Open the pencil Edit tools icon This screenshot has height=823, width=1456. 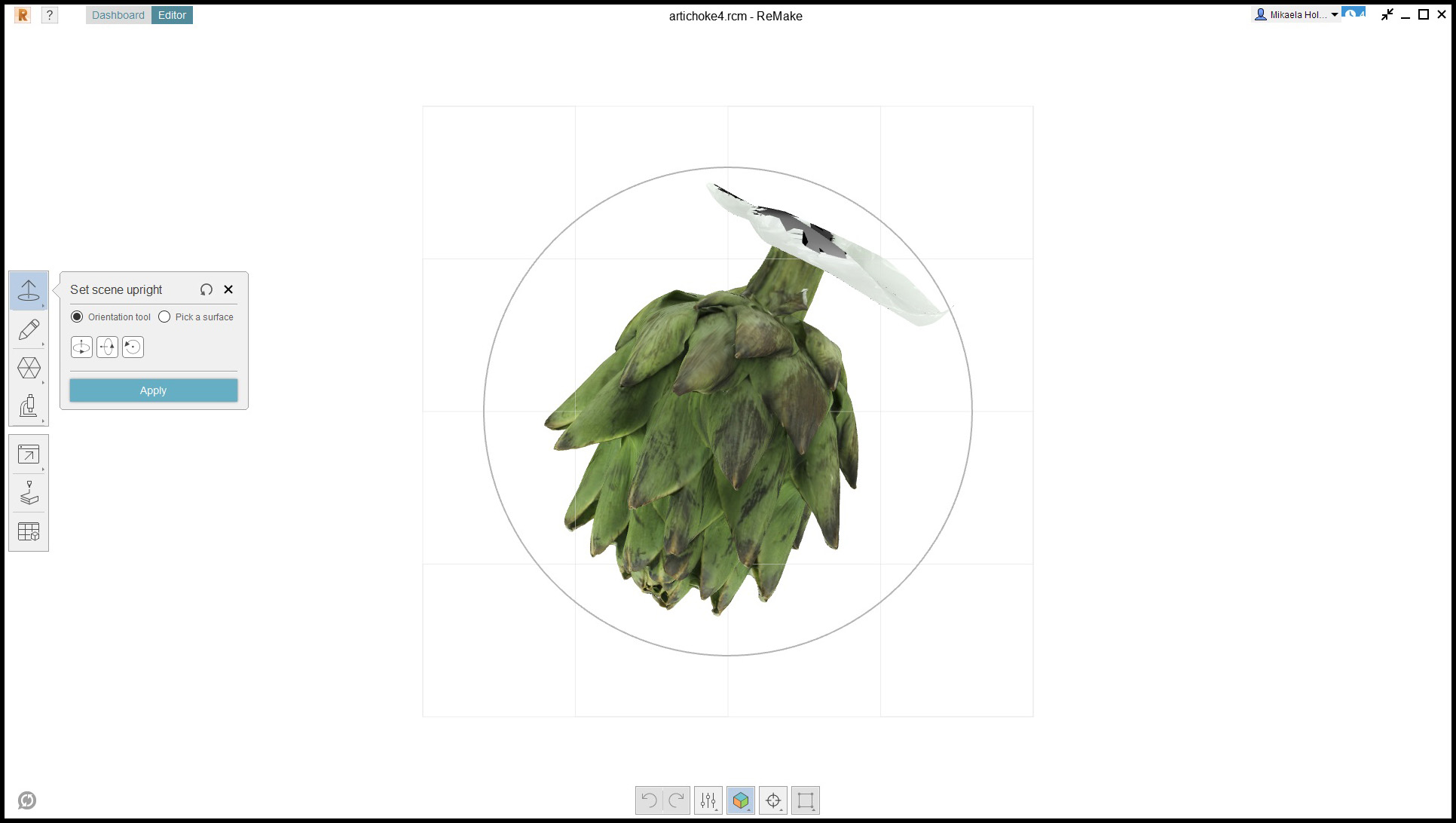click(x=29, y=329)
